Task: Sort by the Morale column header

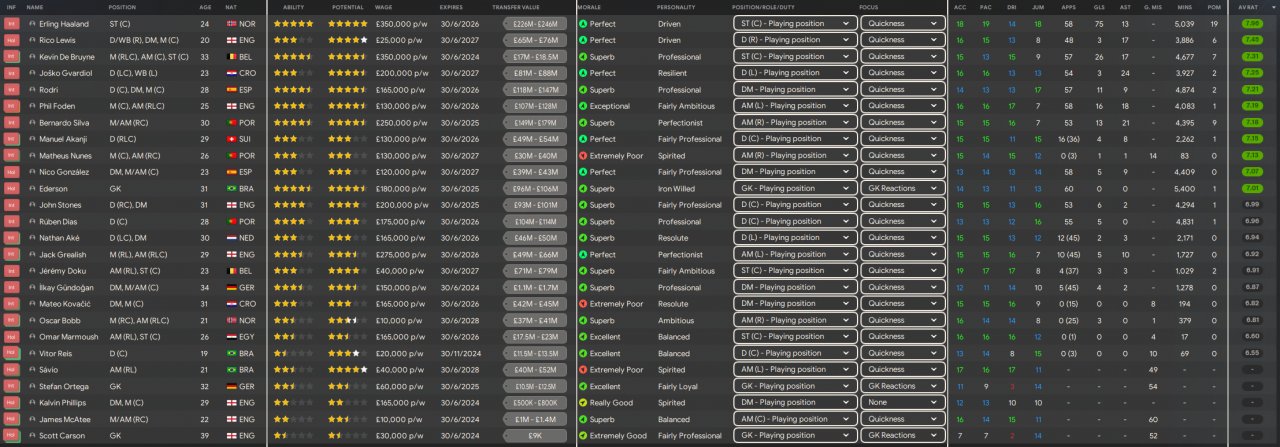Action: pyautogui.click(x=589, y=6)
